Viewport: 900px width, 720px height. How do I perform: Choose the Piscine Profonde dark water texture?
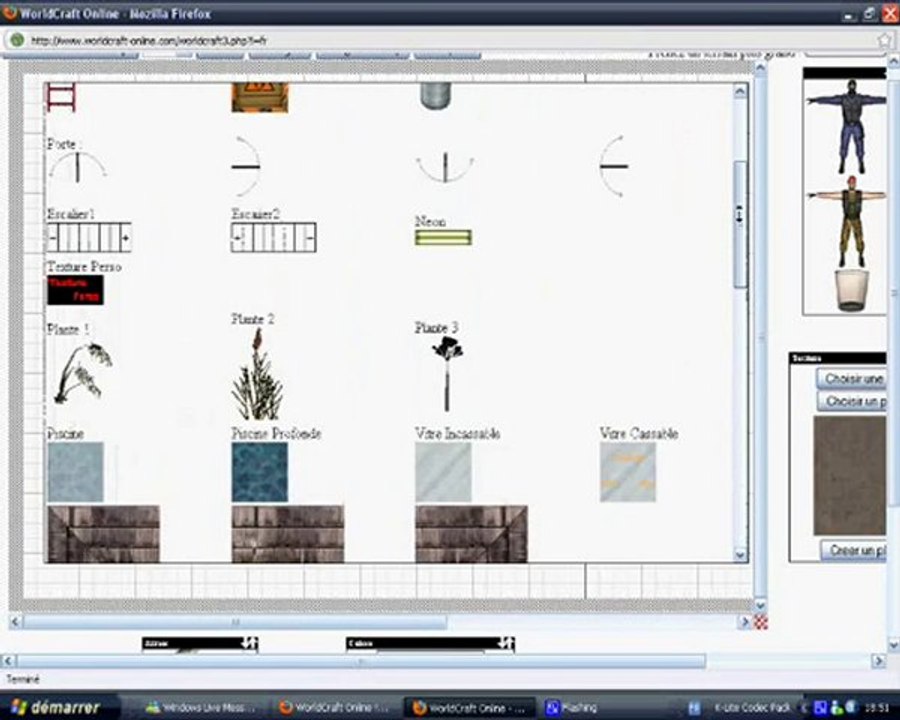pyautogui.click(x=259, y=472)
